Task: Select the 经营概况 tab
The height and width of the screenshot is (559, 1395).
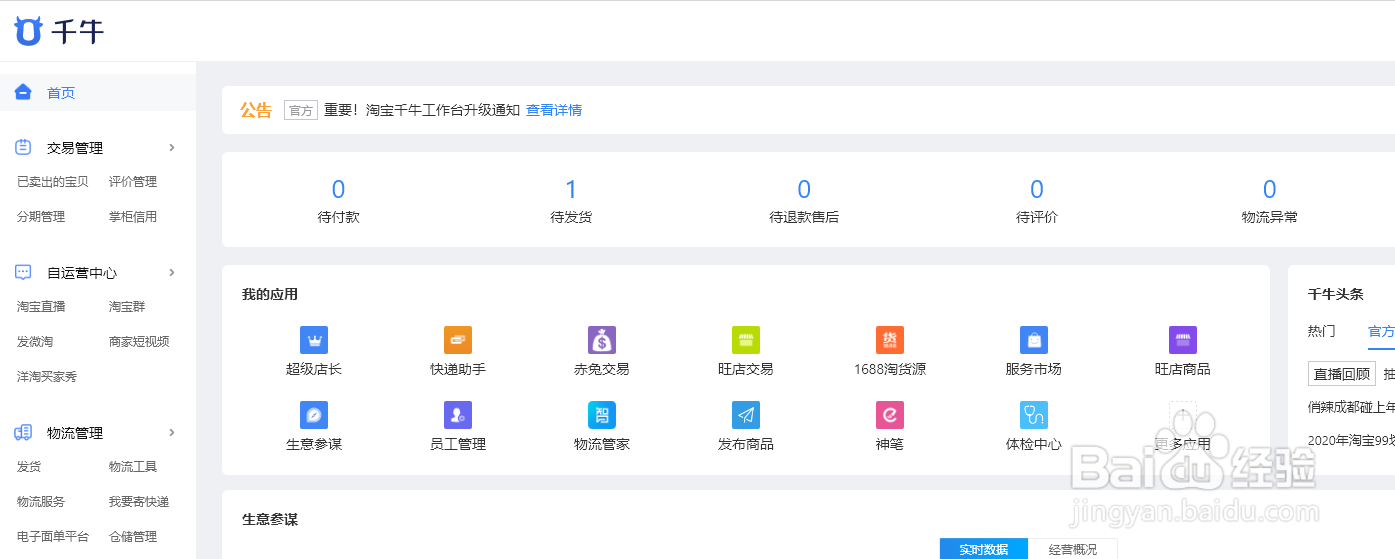Action: (1073, 549)
